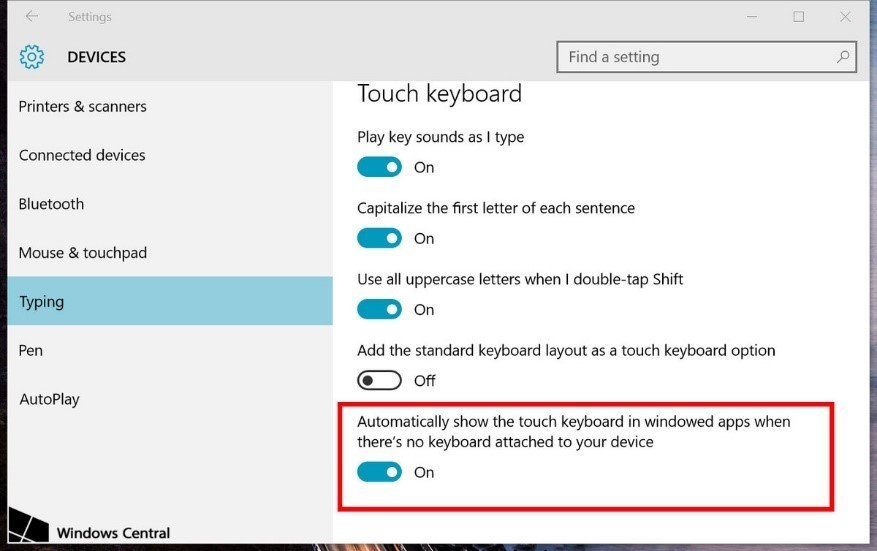
Task: Maximize the Settings window
Action: tap(799, 17)
